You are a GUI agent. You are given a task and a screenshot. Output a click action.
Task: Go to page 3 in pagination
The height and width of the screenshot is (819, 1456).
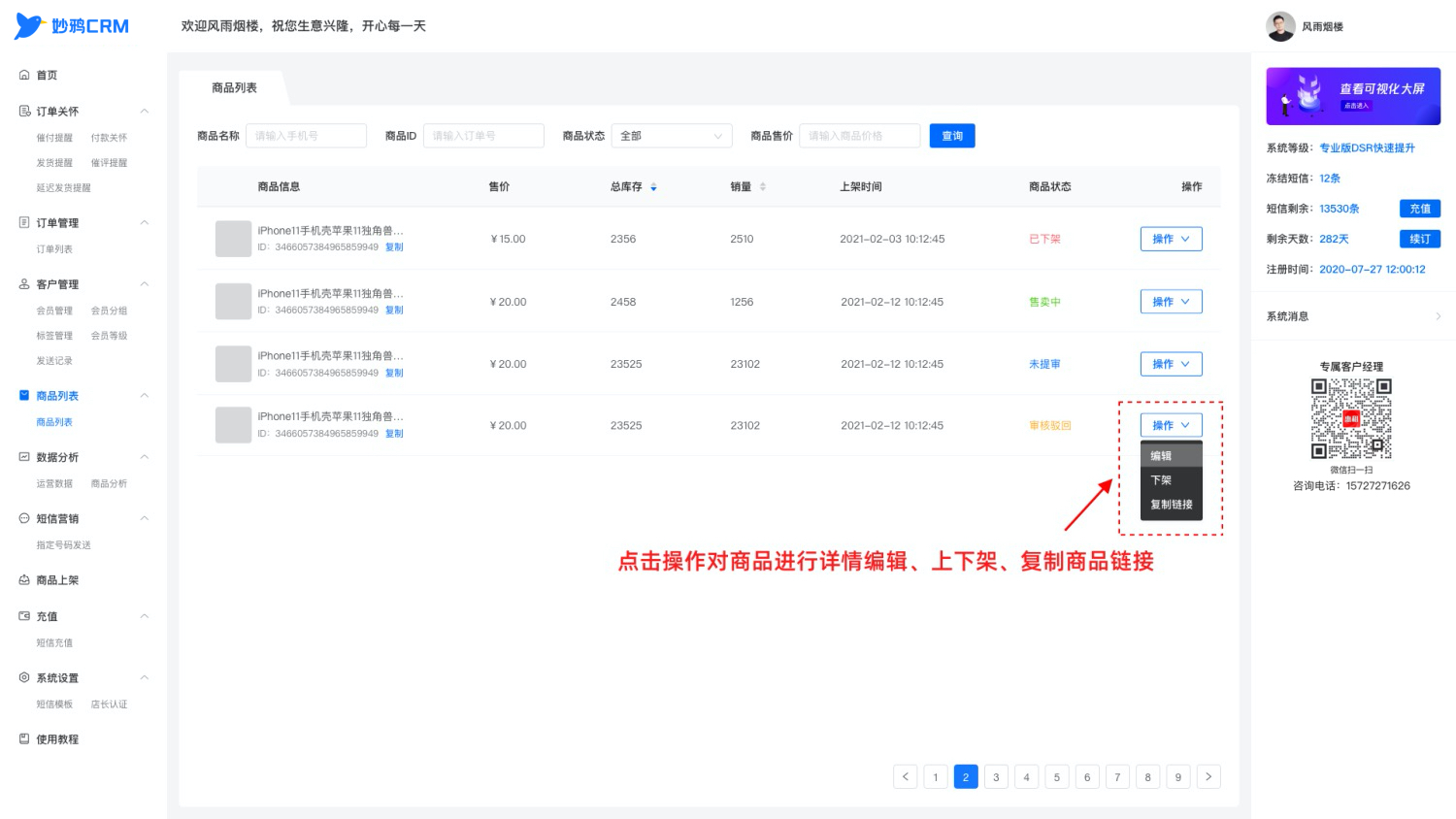coord(996,776)
